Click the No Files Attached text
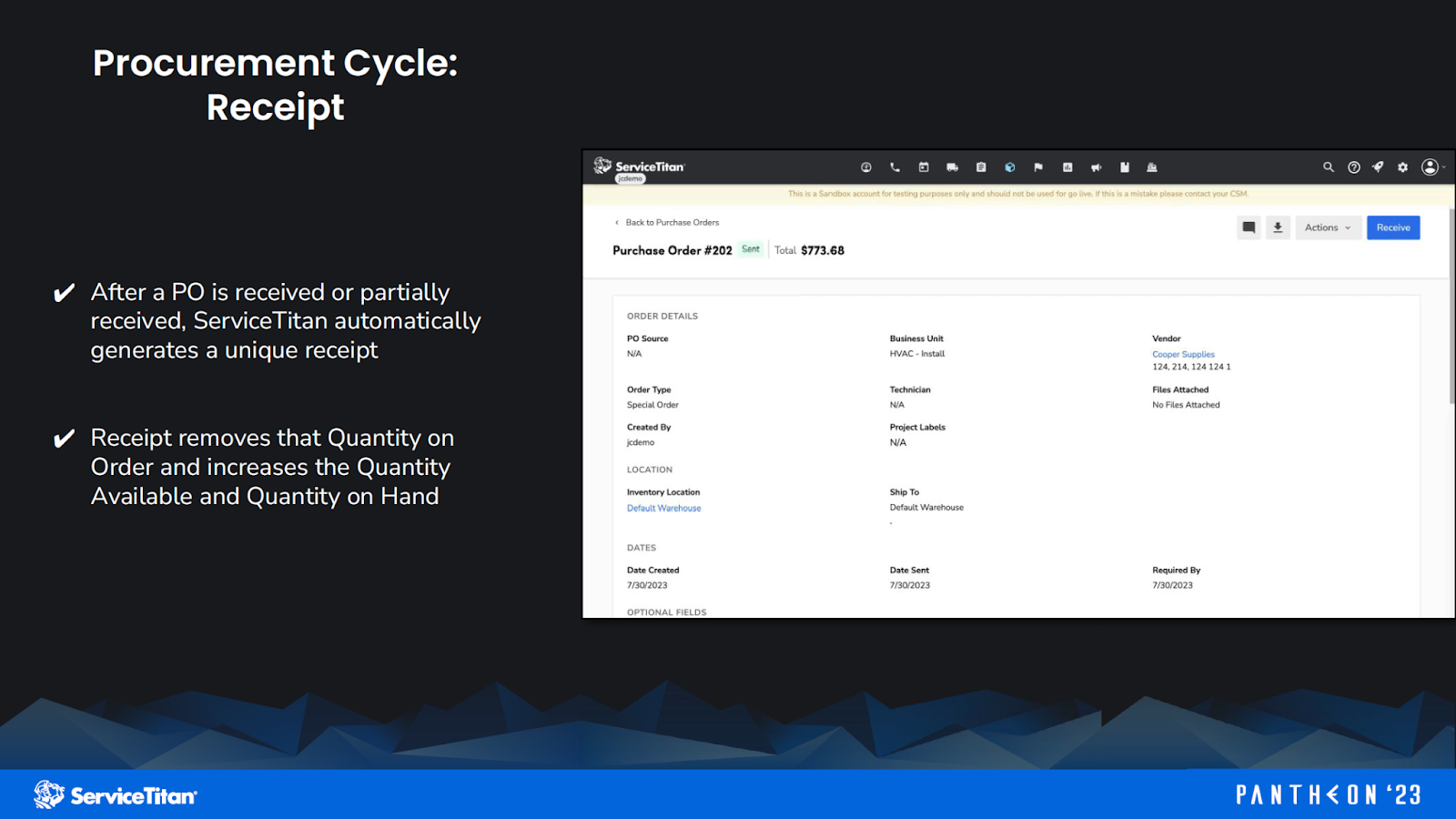Screen dimensions: 1456x819 (1186, 405)
